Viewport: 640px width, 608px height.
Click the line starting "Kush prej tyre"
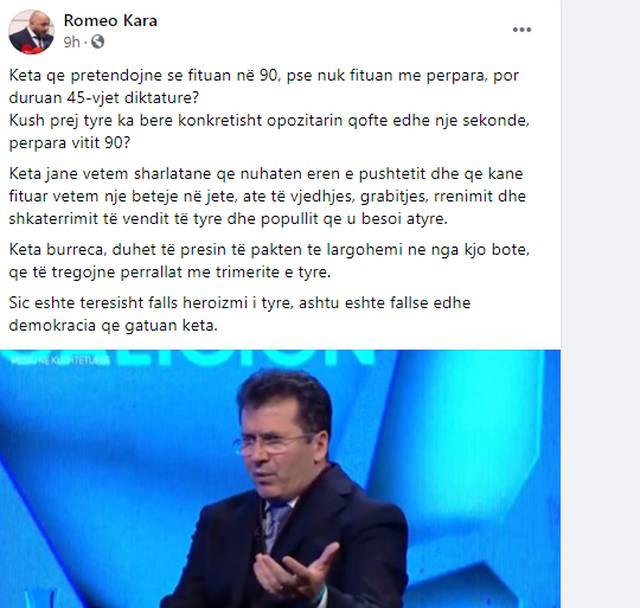click(x=269, y=121)
